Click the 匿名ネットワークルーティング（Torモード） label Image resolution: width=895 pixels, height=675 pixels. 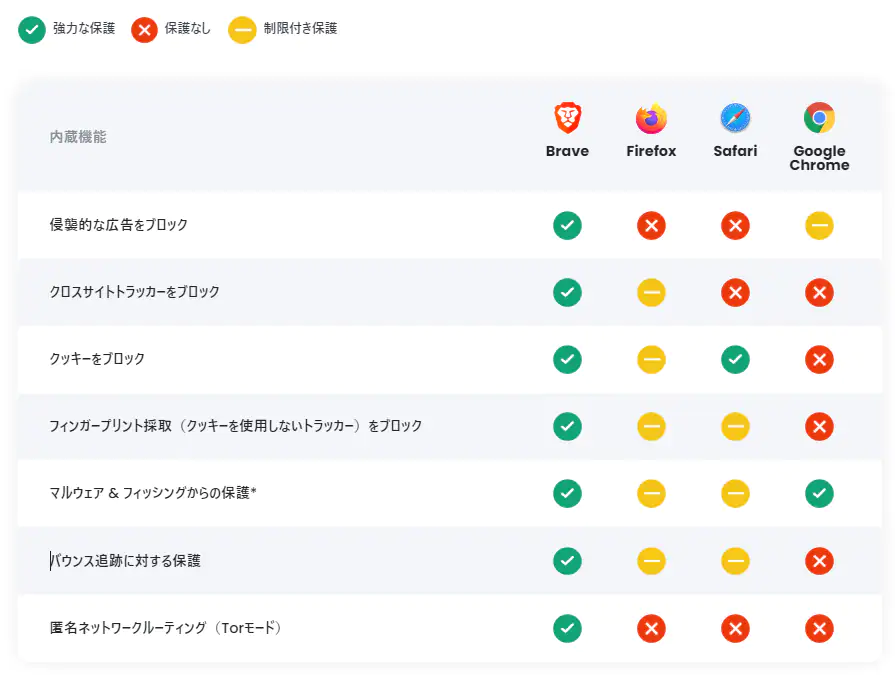coord(166,628)
